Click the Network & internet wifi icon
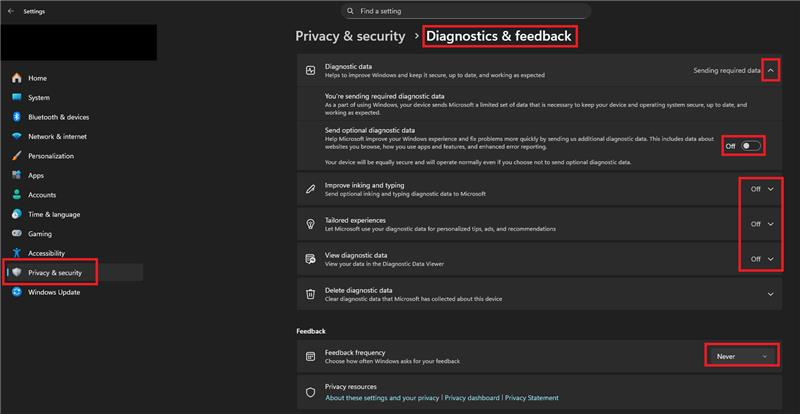800x414 pixels. (x=17, y=136)
